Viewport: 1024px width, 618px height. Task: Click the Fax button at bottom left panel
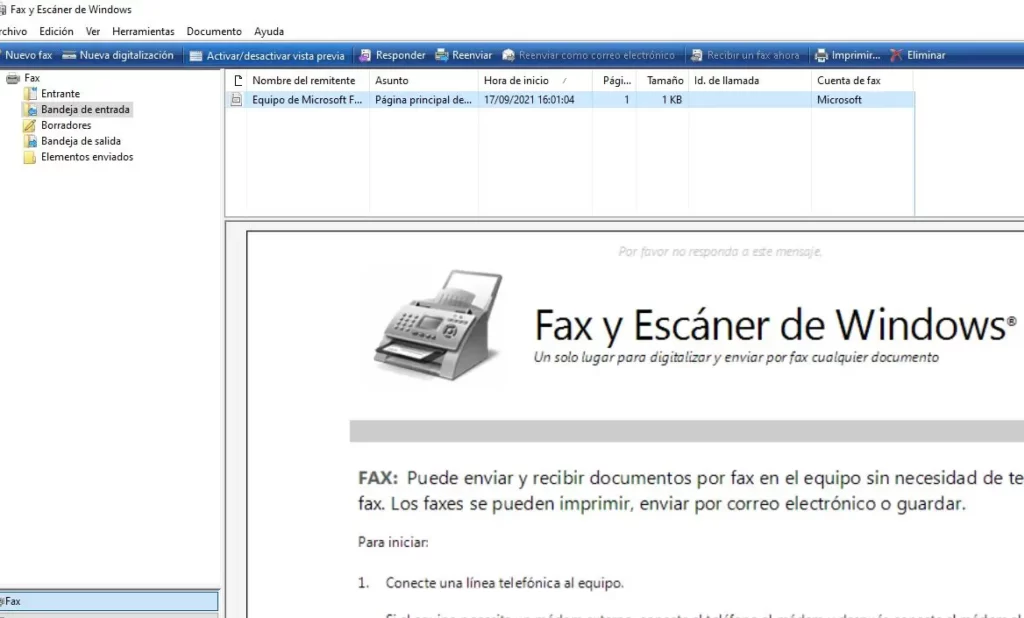(108, 602)
